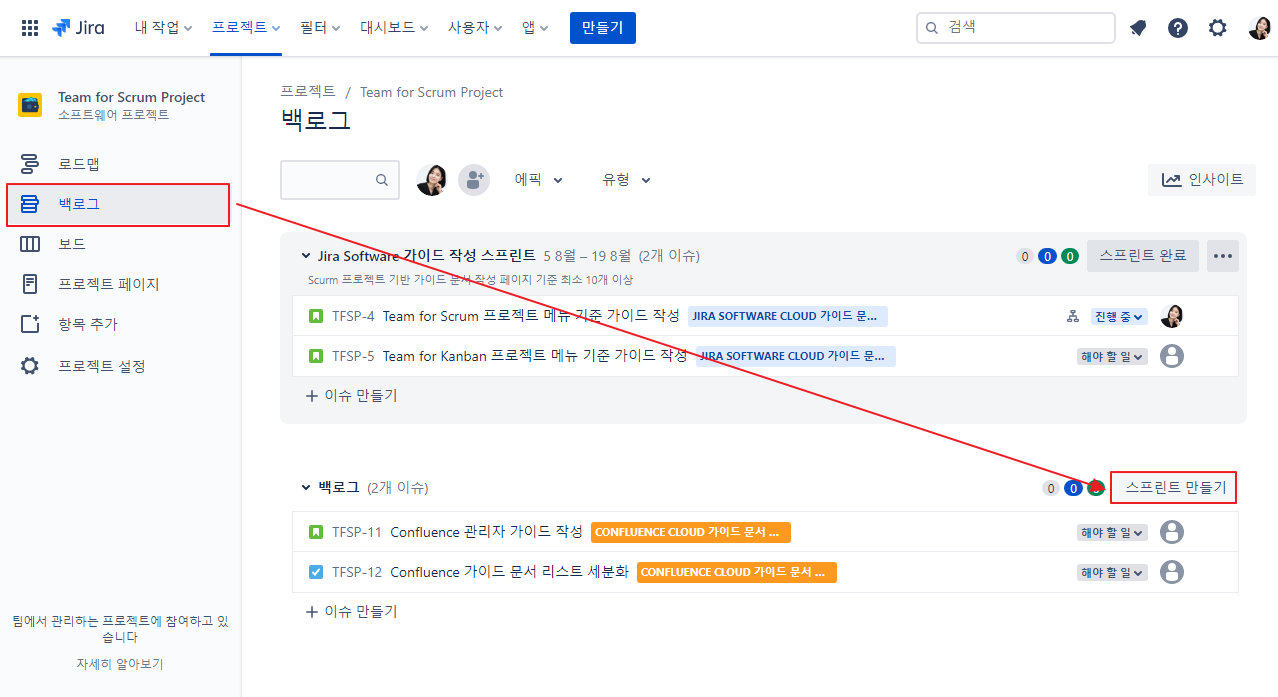
Task: Open the 필터 menu
Action: [320, 28]
